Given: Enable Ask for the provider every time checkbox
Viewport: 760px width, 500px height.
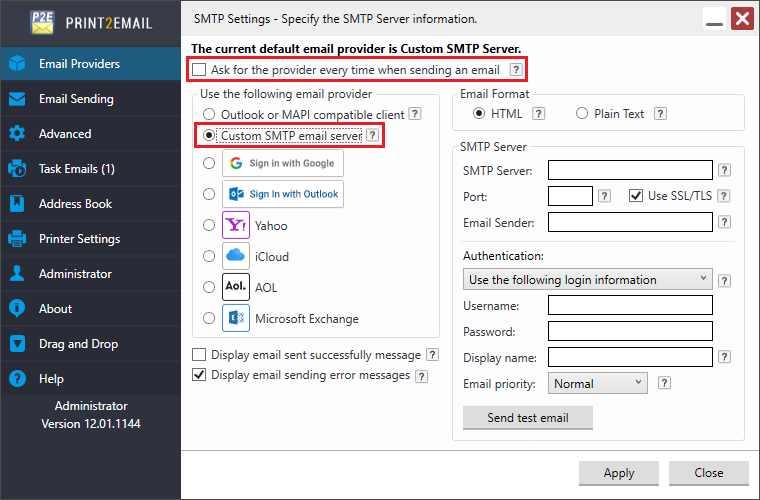Looking at the screenshot, I should tap(199, 70).
